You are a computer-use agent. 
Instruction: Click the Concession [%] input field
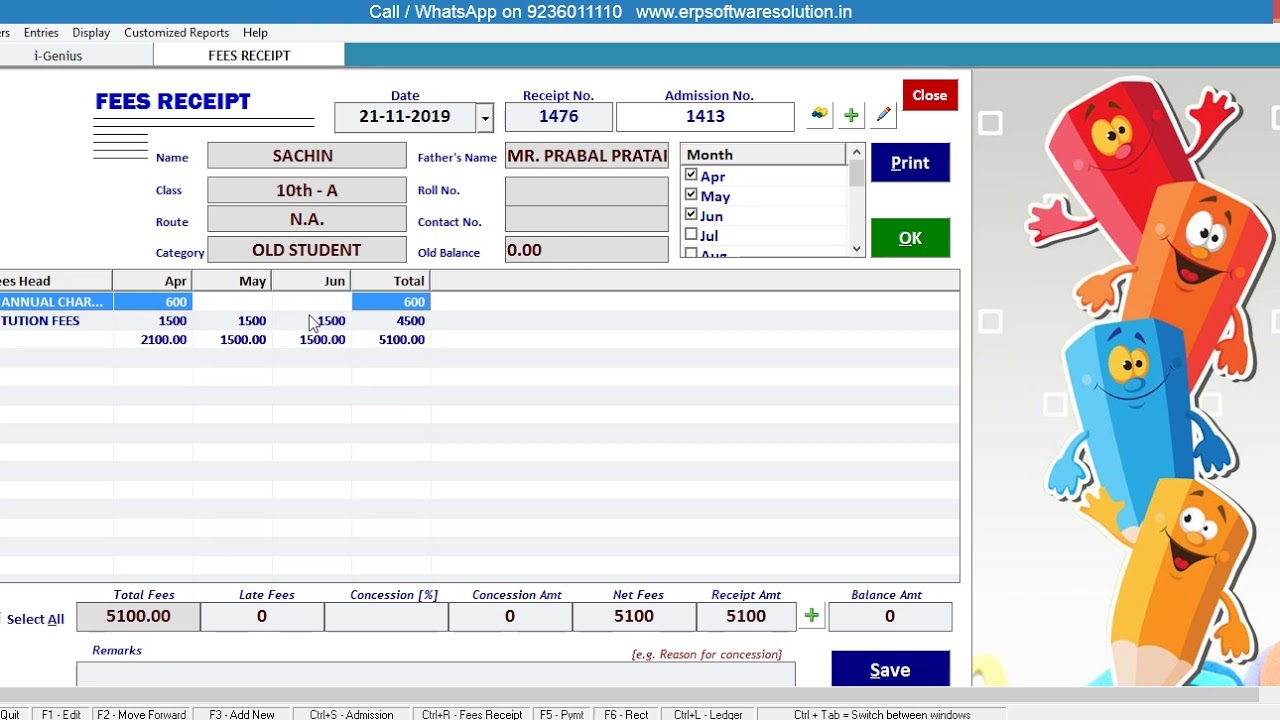point(386,617)
